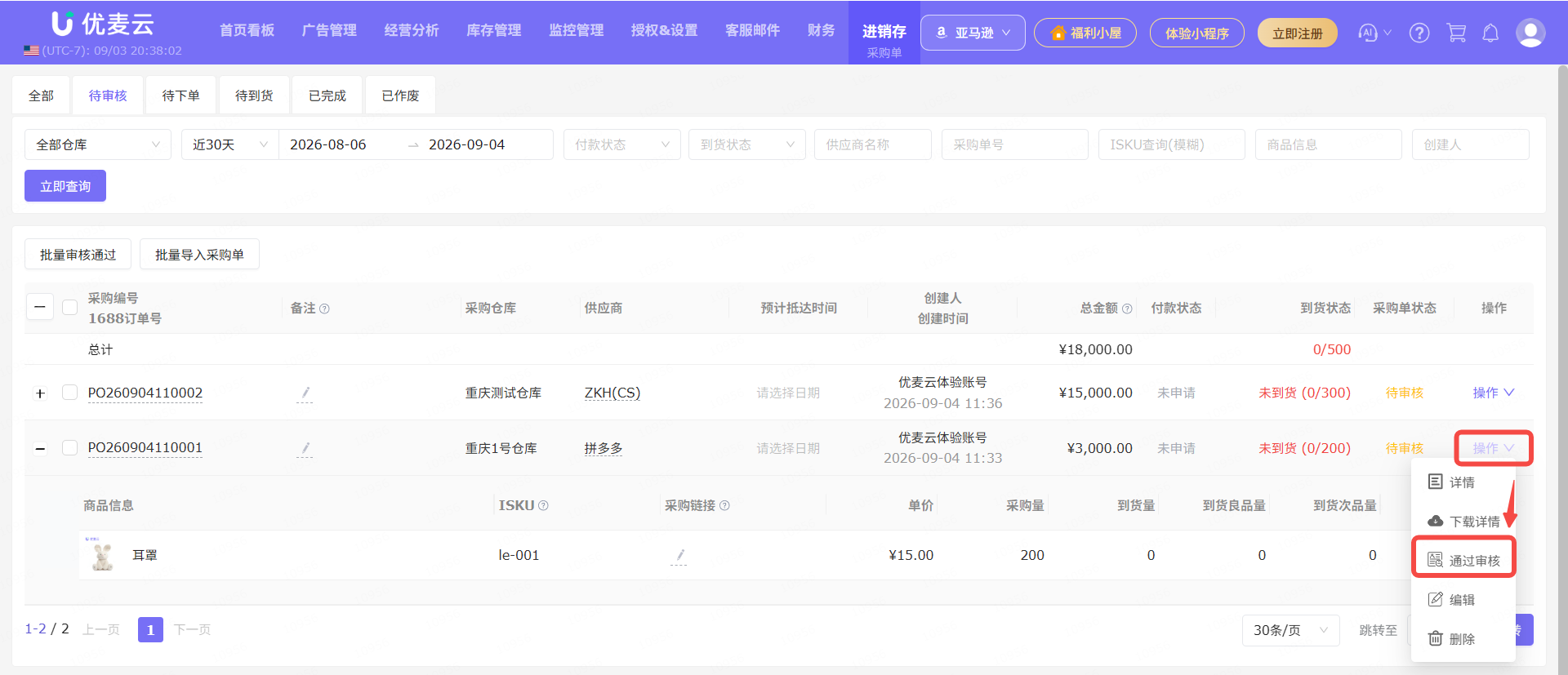Click the 总金额 help info icon
This screenshot has height=675, width=1568.
[x=1127, y=309]
